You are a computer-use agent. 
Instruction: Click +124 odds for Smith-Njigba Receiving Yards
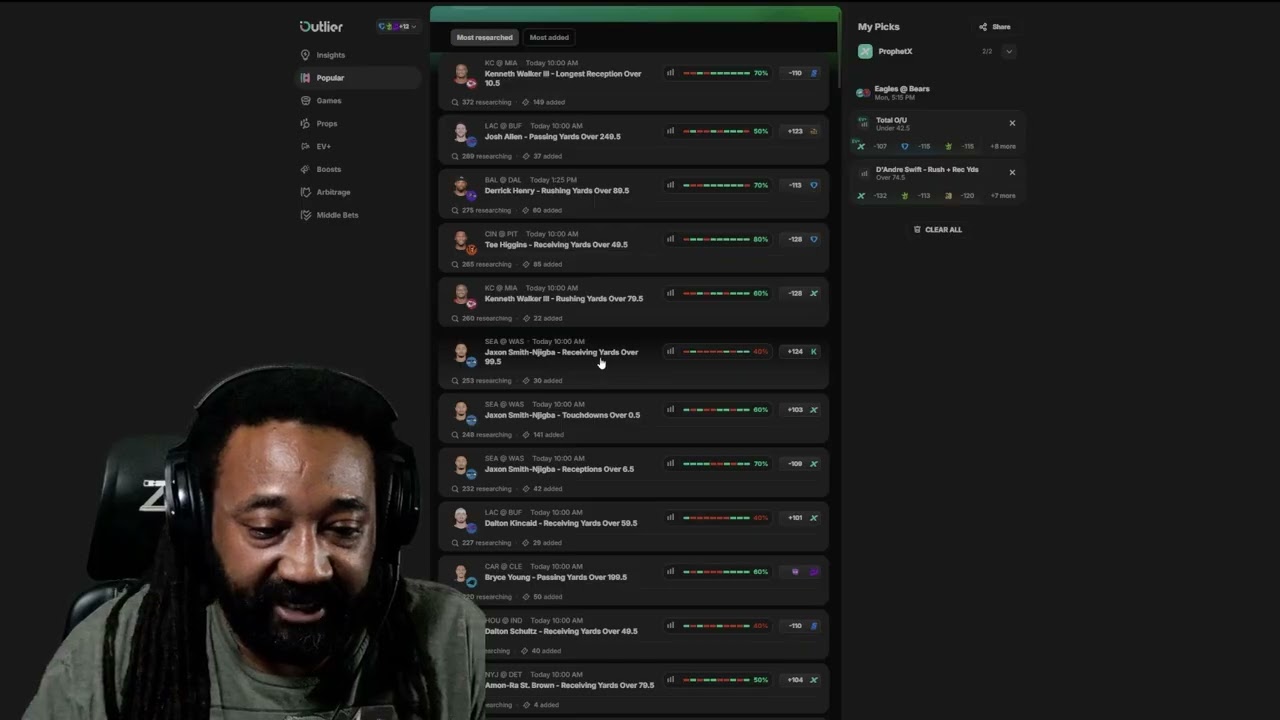click(x=802, y=351)
